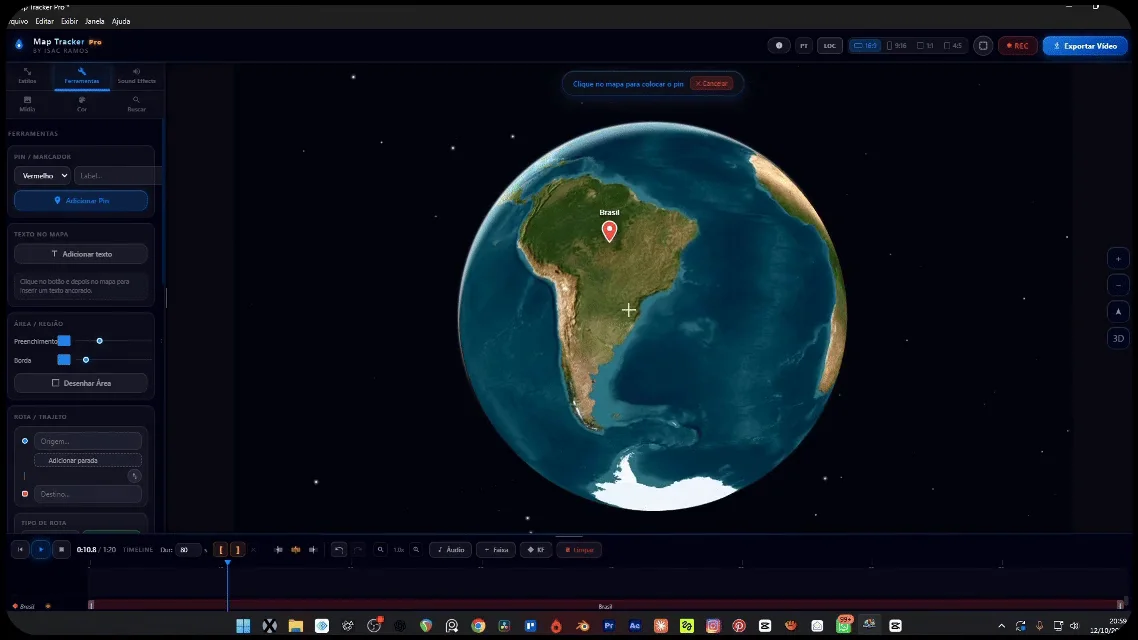Zoom out the map with minus
The image size is (1138, 640).
(1118, 285)
